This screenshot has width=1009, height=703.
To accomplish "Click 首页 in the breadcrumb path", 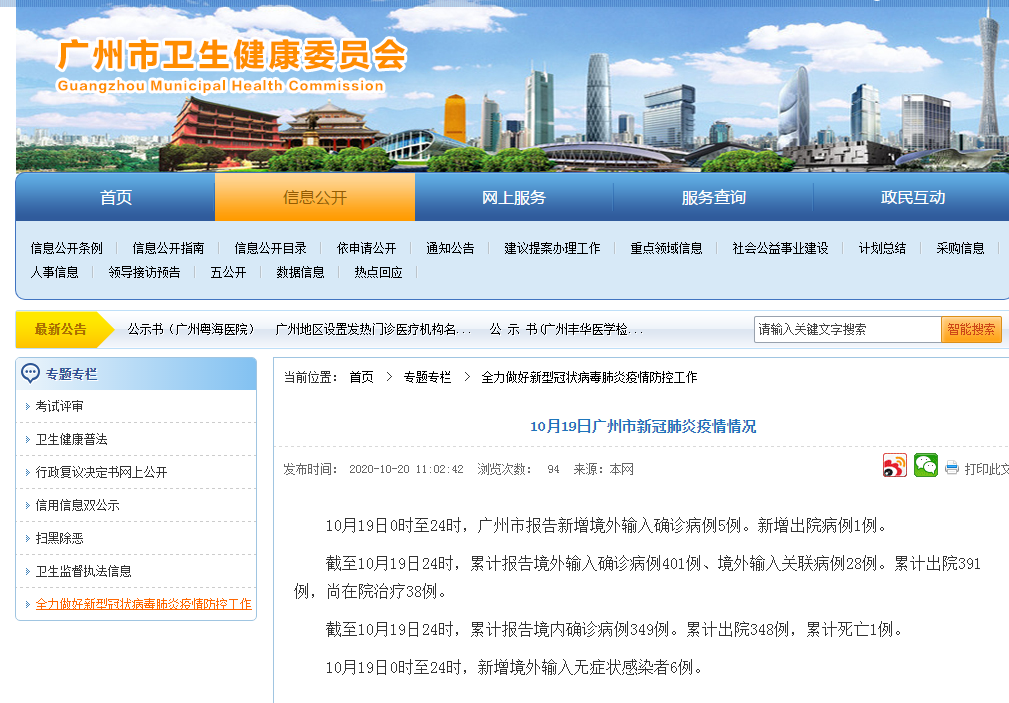I will (x=361, y=377).
